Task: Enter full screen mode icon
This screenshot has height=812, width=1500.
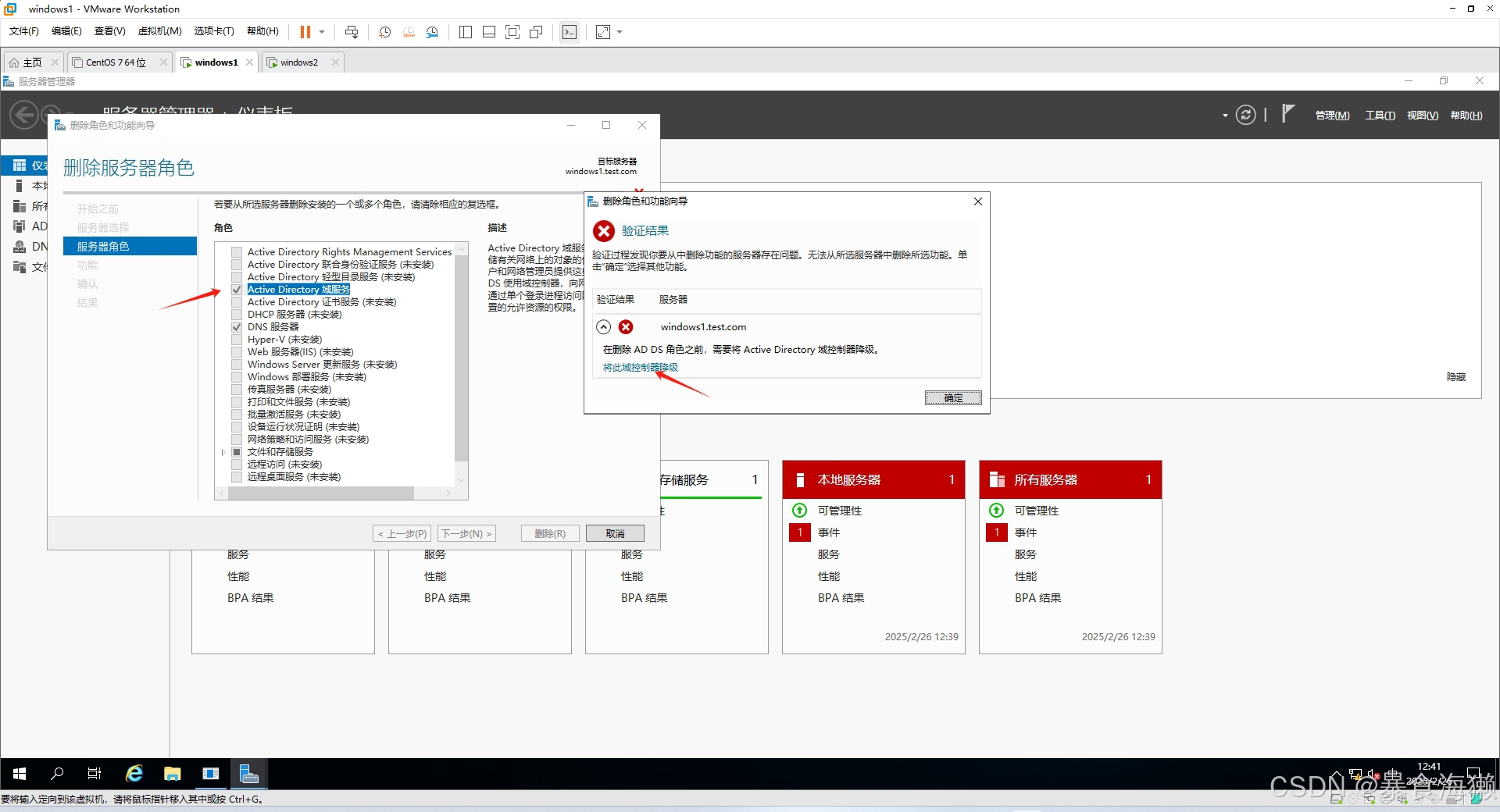Action: pyautogui.click(x=512, y=32)
